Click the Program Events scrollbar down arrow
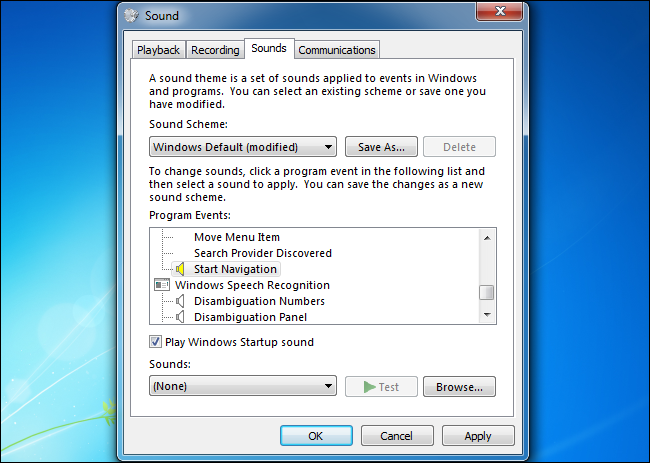The image size is (650, 463). pyautogui.click(x=487, y=315)
